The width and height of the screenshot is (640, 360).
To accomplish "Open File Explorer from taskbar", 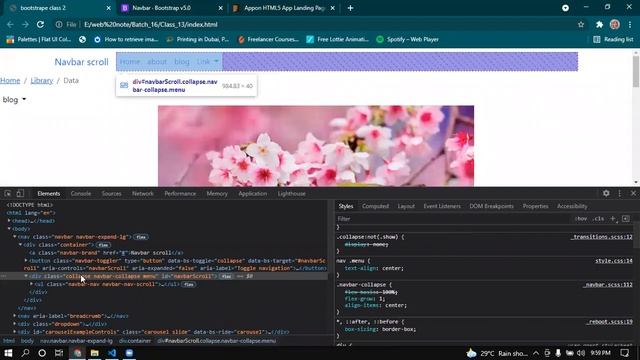I will tap(95, 353).
